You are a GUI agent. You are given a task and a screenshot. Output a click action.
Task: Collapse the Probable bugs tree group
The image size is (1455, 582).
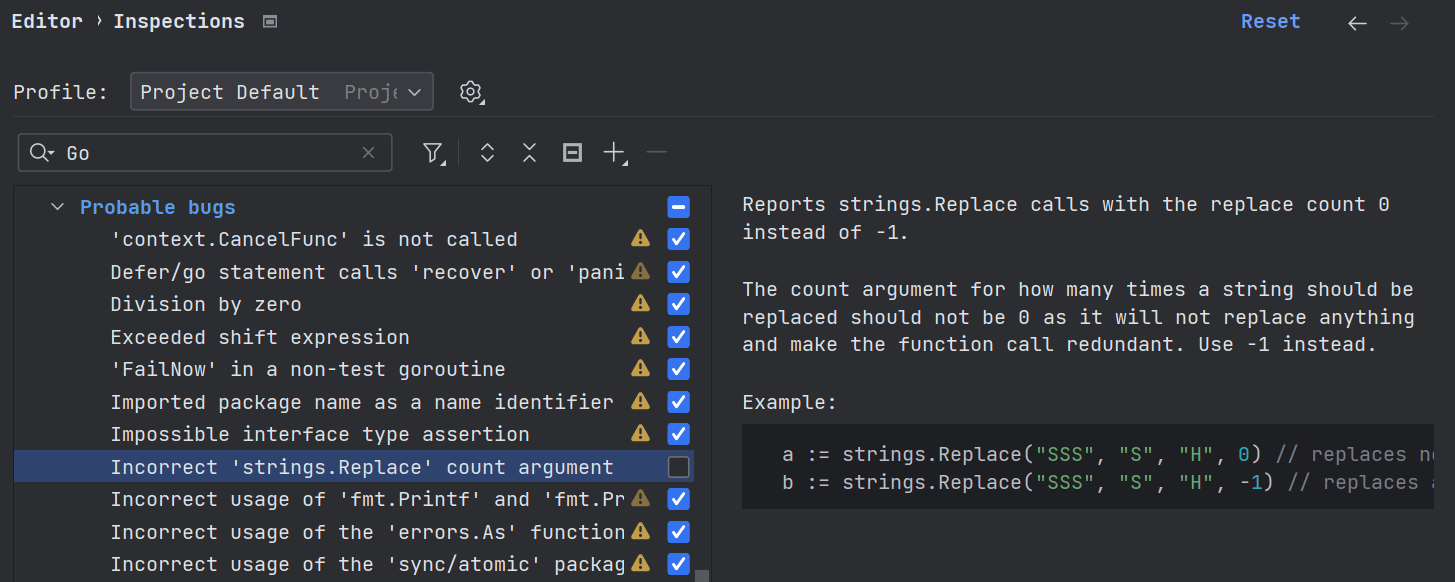pyautogui.click(x=57, y=208)
